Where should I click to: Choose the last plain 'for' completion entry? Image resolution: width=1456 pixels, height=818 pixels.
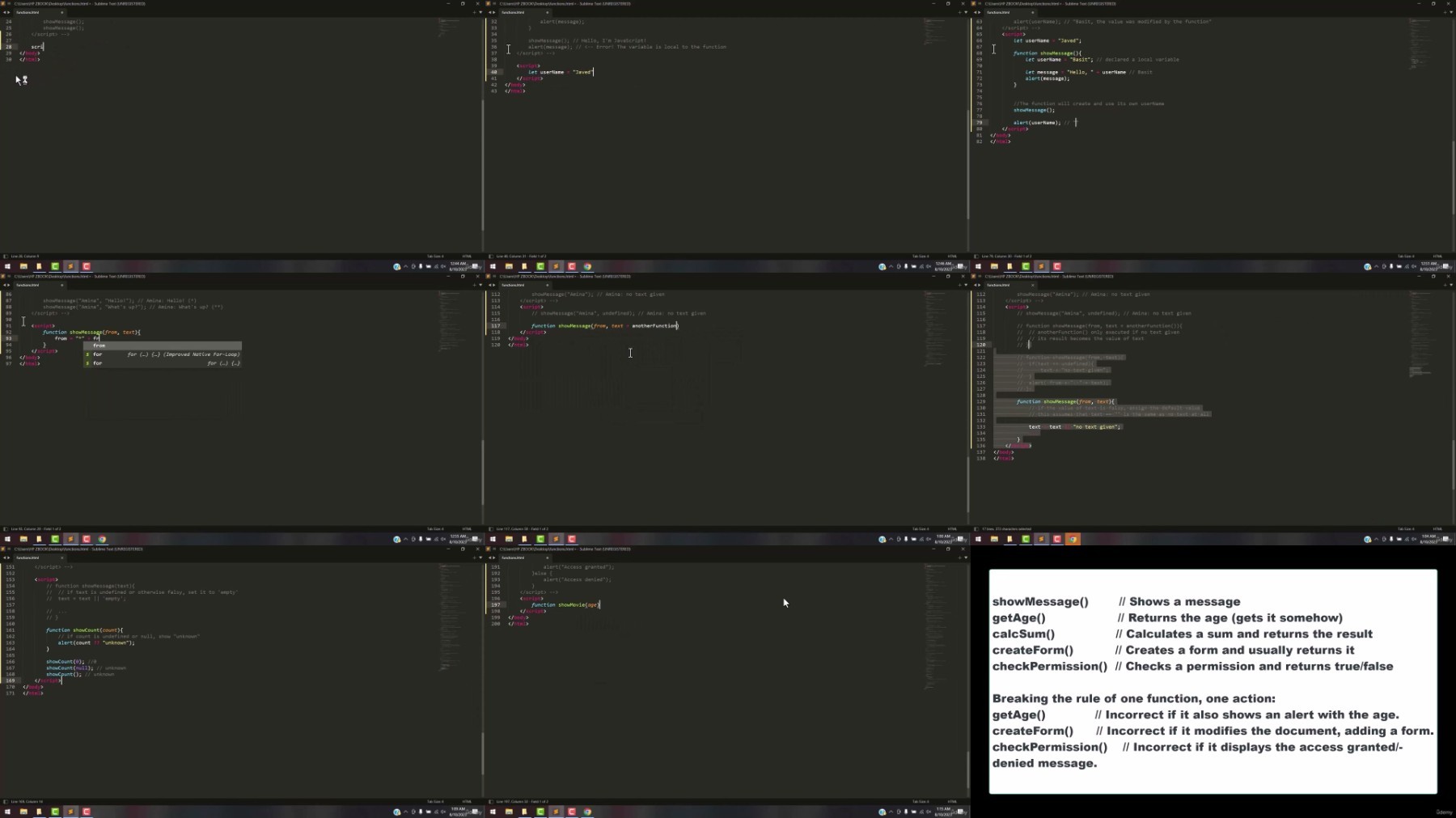click(x=163, y=363)
